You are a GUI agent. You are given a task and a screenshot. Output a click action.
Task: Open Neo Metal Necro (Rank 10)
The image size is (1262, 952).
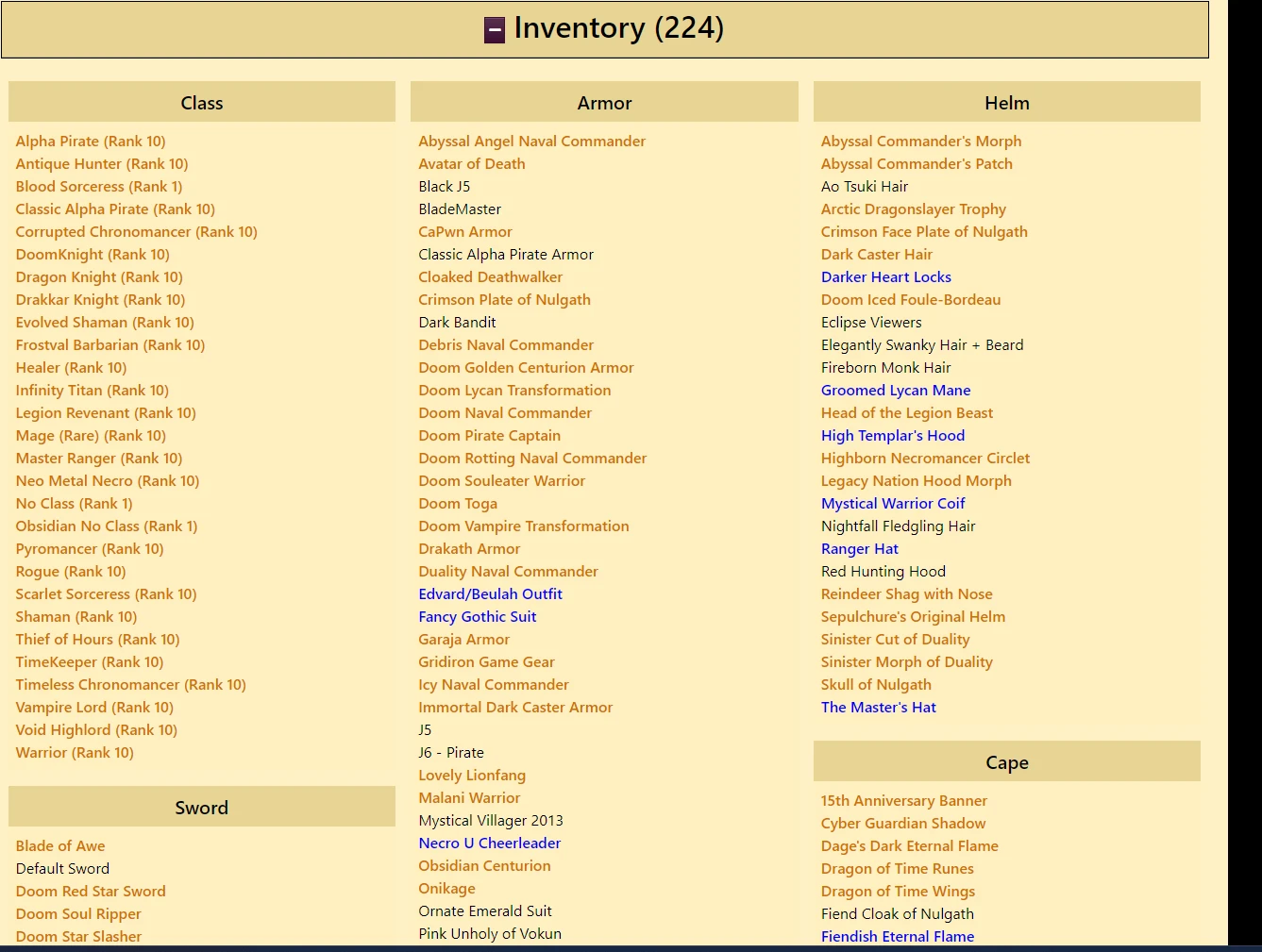point(108,481)
